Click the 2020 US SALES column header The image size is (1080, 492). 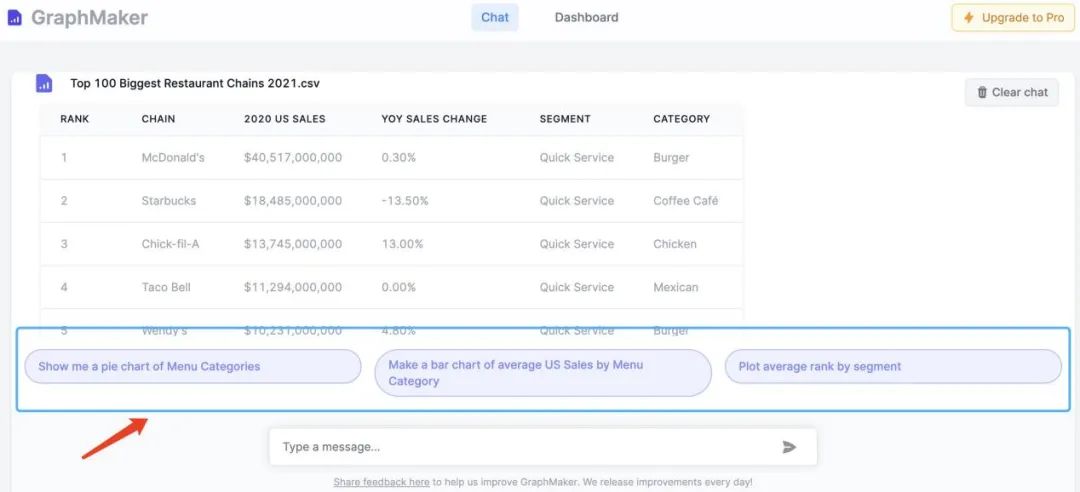tap(284, 119)
